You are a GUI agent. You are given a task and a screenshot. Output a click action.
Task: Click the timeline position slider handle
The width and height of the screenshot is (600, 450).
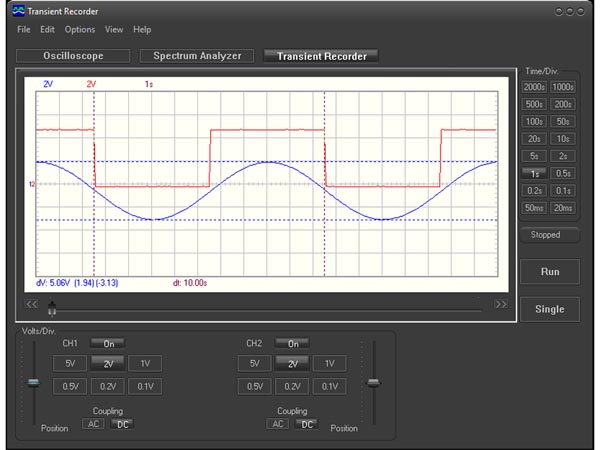point(52,308)
